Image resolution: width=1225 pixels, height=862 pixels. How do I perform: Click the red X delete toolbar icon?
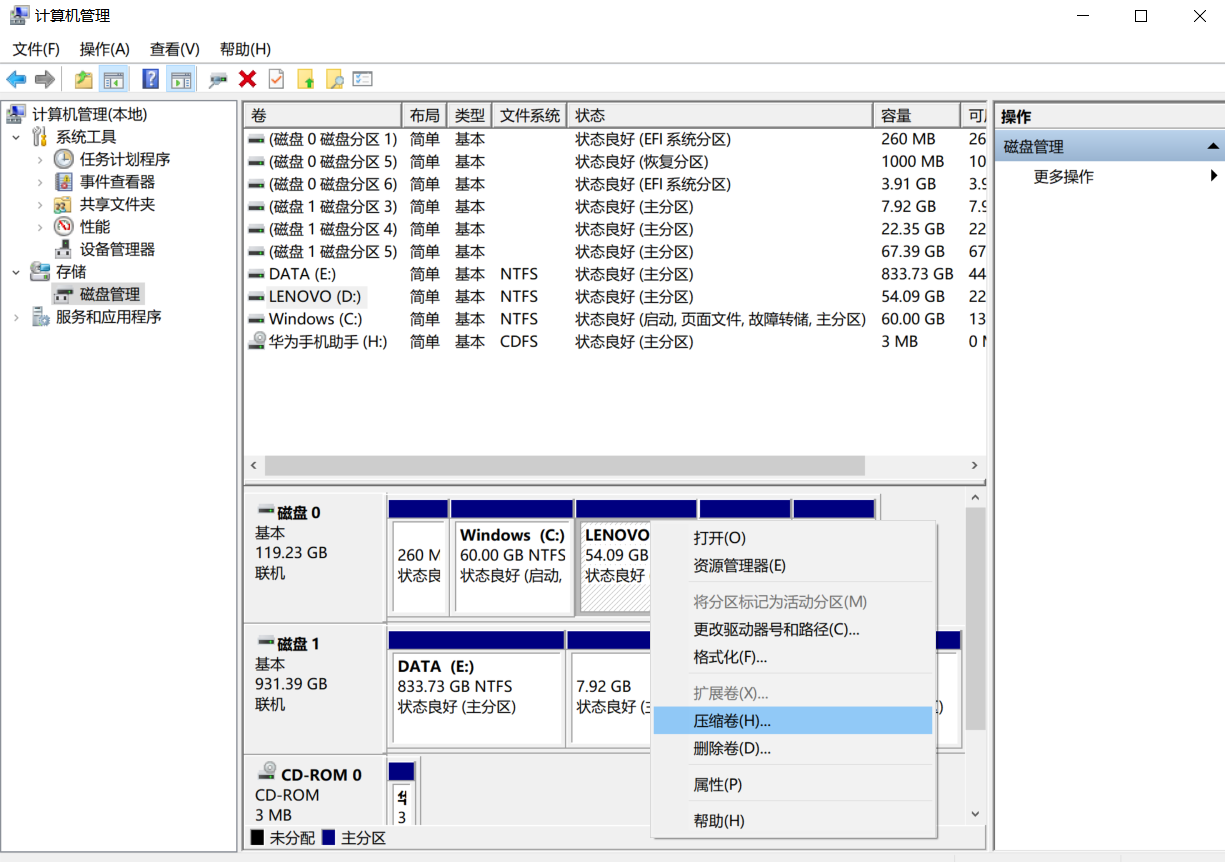(247, 79)
